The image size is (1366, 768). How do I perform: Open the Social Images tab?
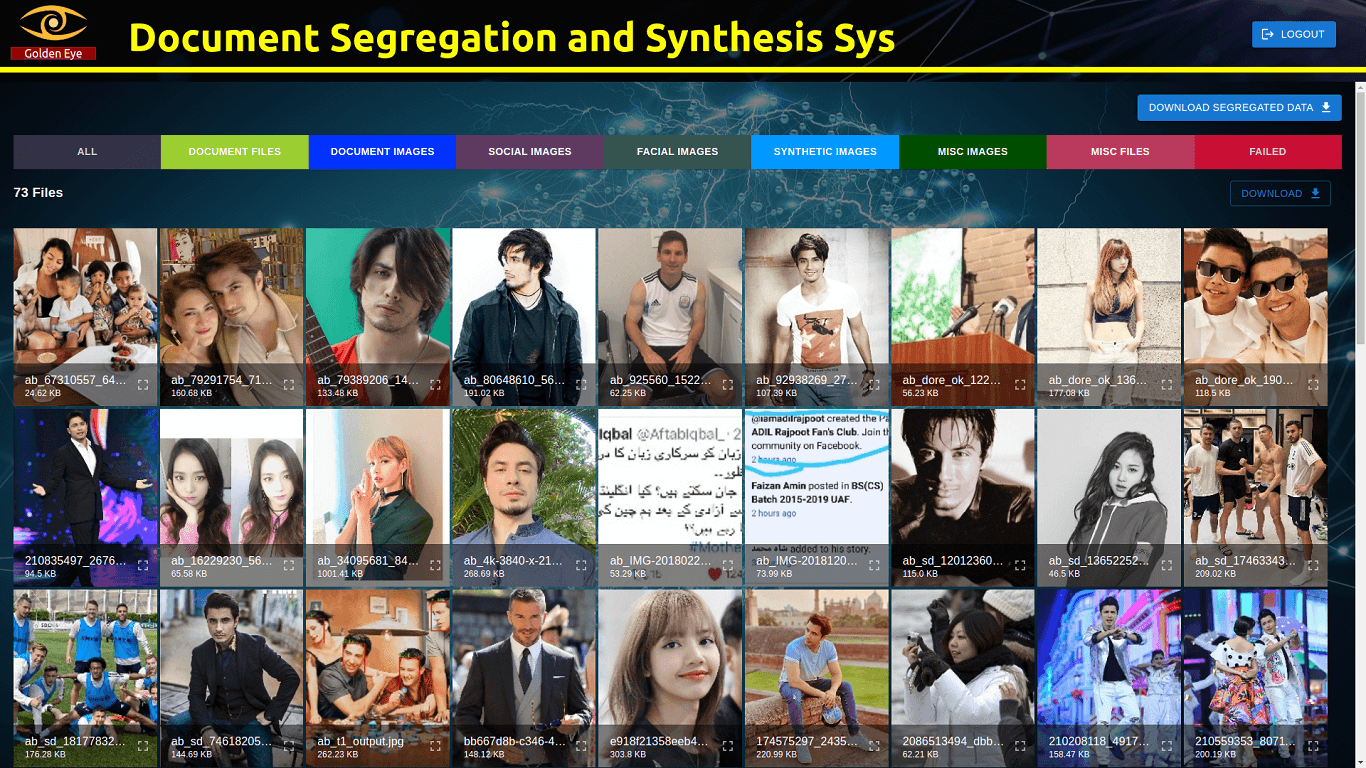point(529,152)
